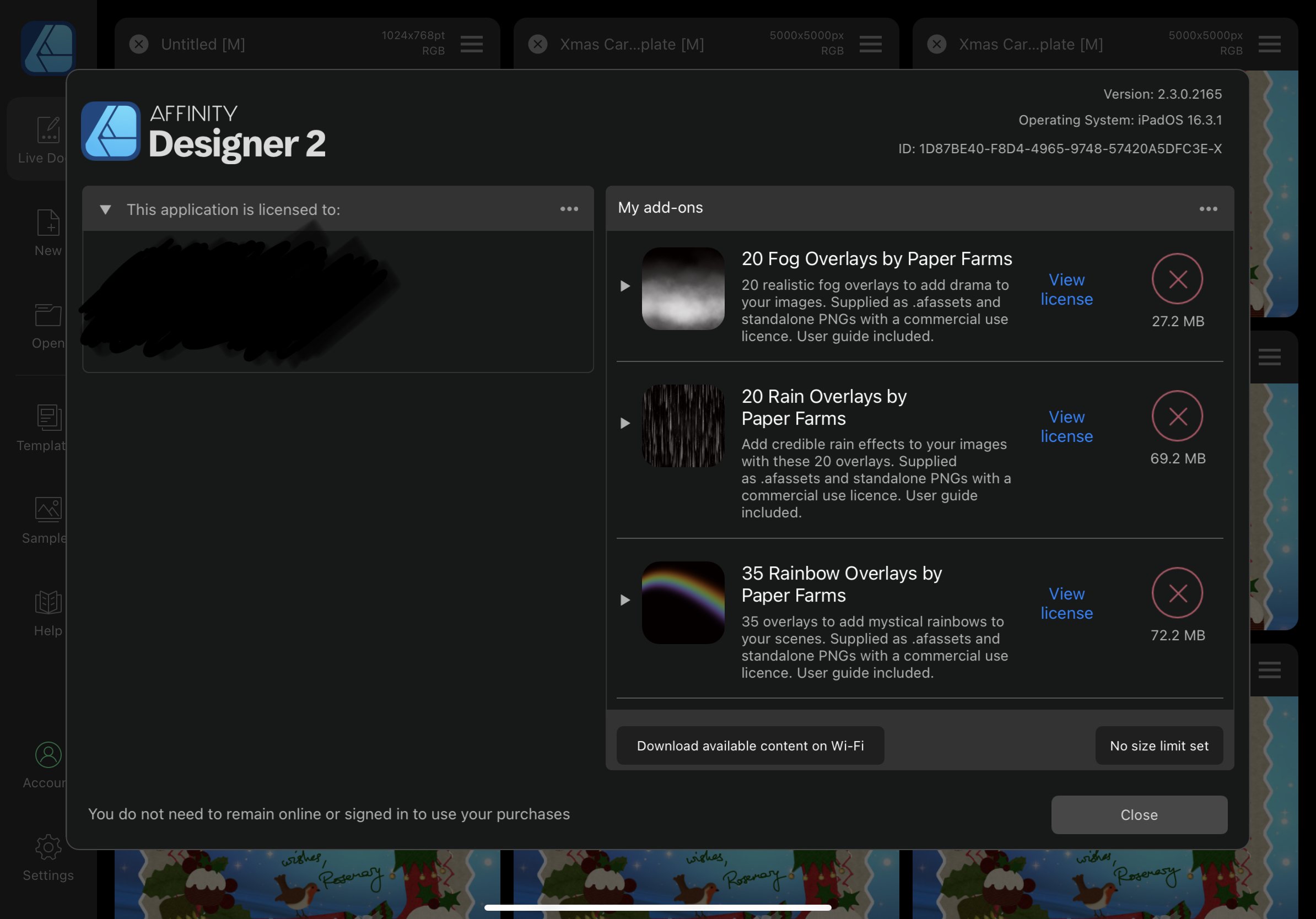This screenshot has height=919, width=1316.
Task: Open hamburger menu for Untitled [M]
Action: (x=471, y=44)
